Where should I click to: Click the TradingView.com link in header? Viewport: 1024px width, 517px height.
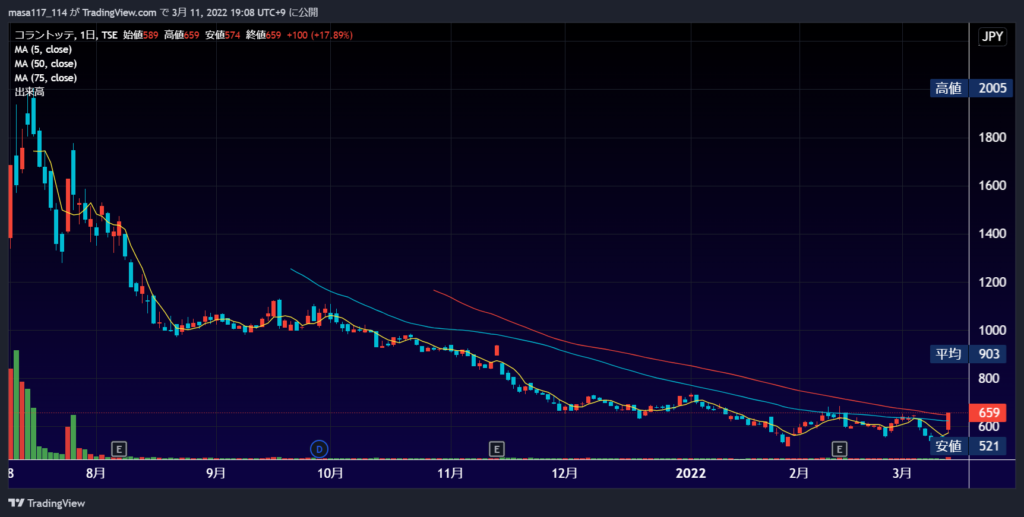[x=120, y=12]
